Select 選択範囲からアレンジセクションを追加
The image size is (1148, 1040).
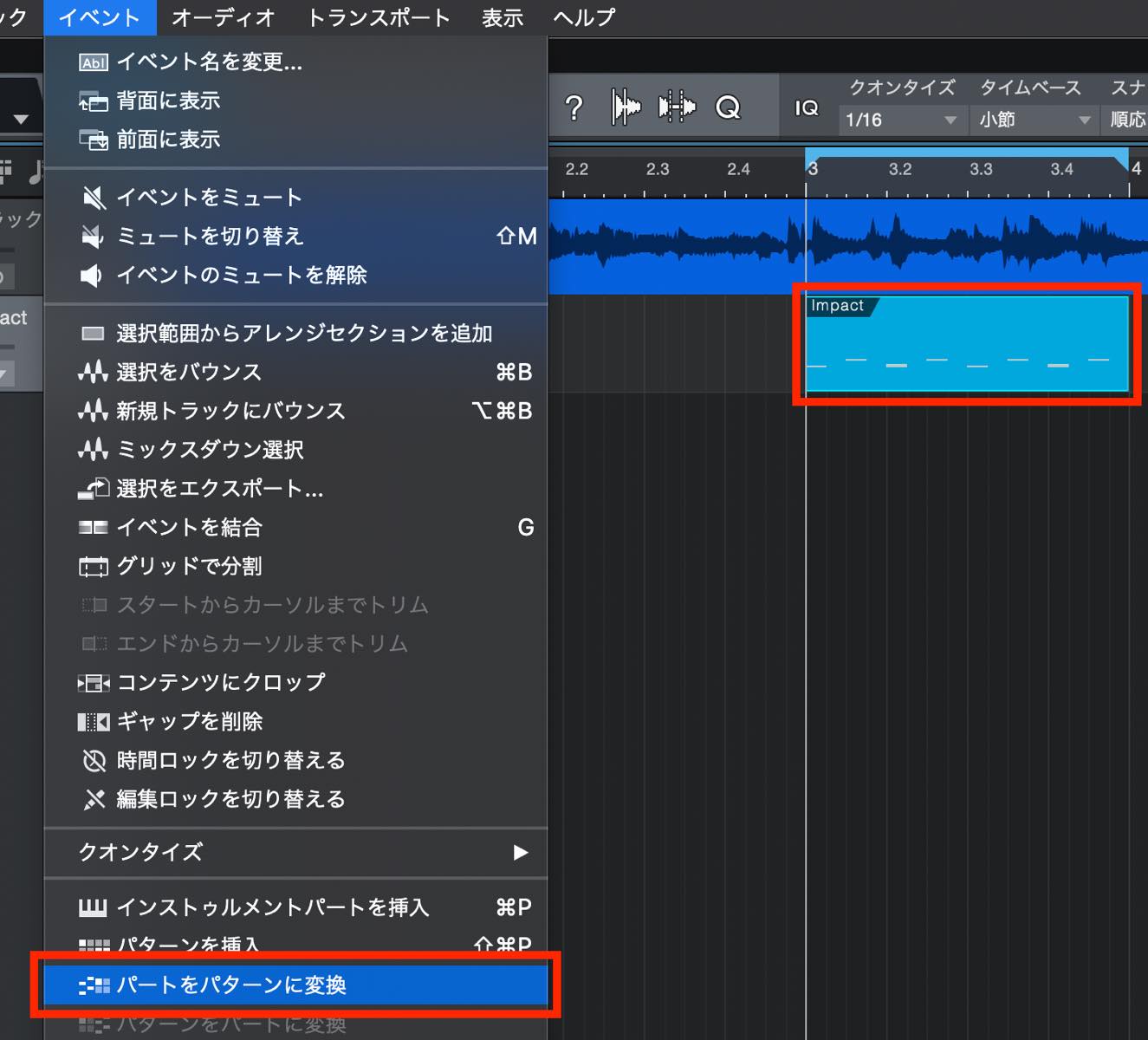[295, 334]
